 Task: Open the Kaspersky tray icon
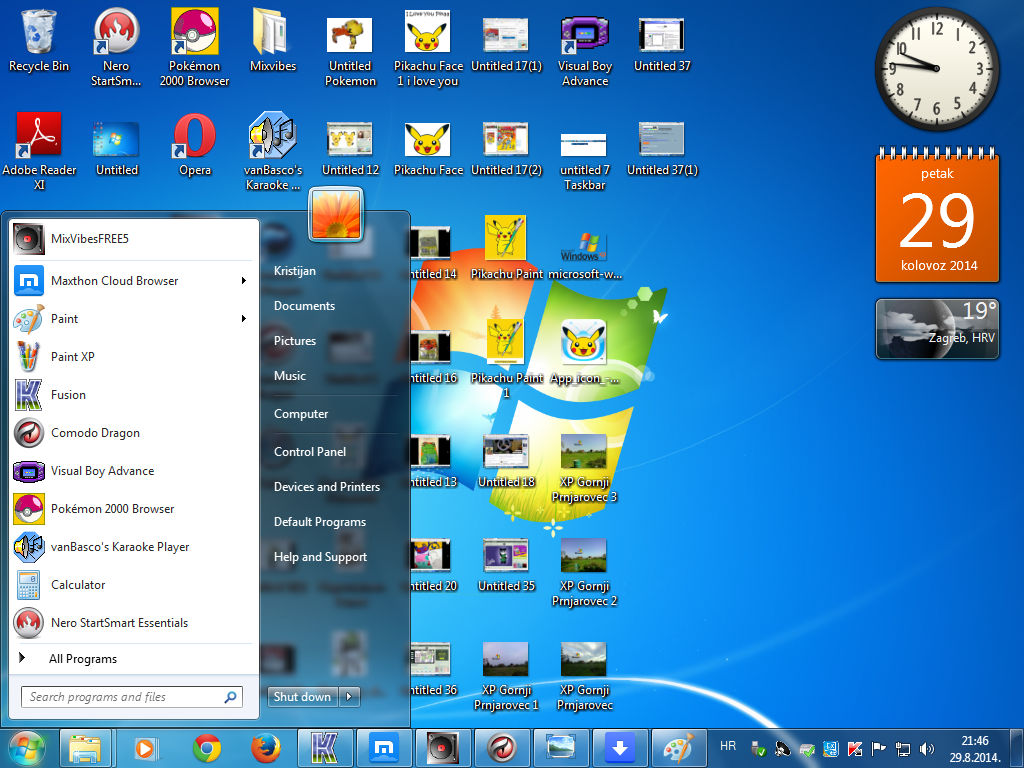coord(855,749)
